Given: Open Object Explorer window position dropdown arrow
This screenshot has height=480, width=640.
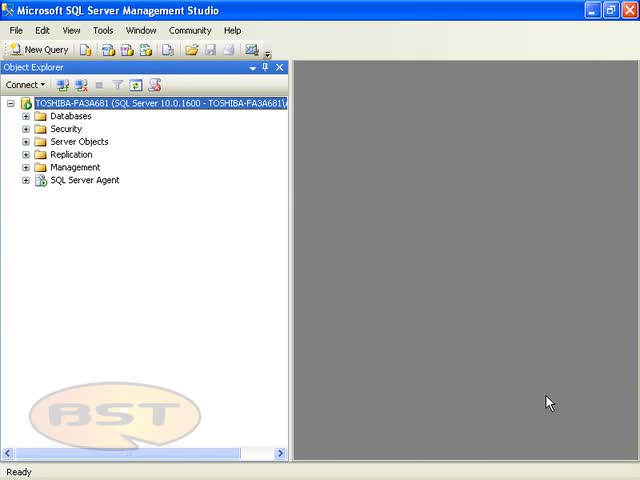Looking at the screenshot, I should coord(253,68).
